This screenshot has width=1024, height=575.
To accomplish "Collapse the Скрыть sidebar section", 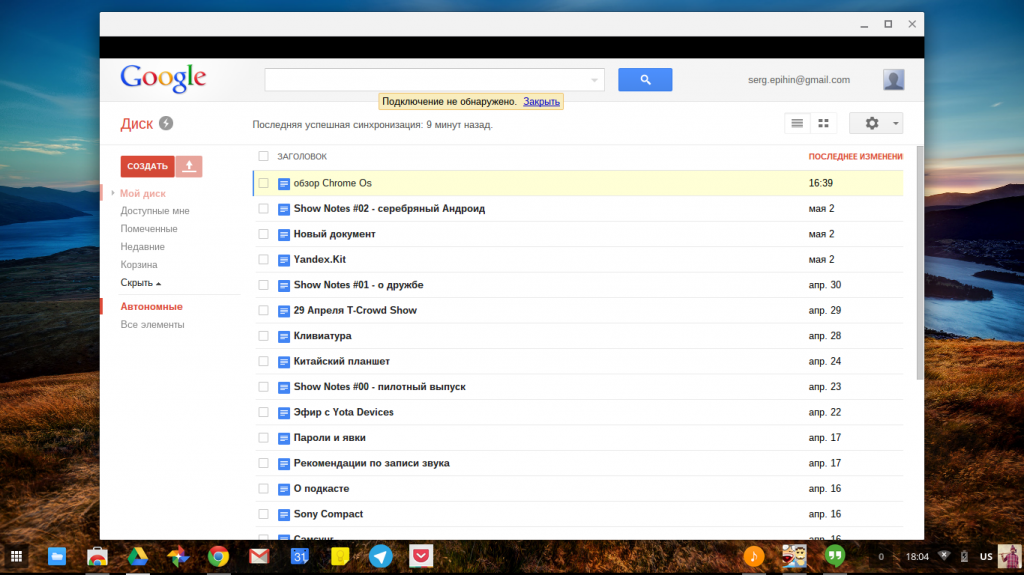I will (x=140, y=283).
